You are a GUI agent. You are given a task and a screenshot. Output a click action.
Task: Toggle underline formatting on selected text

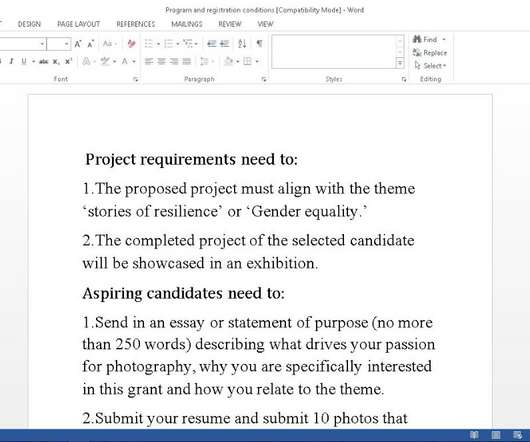pos(24,62)
